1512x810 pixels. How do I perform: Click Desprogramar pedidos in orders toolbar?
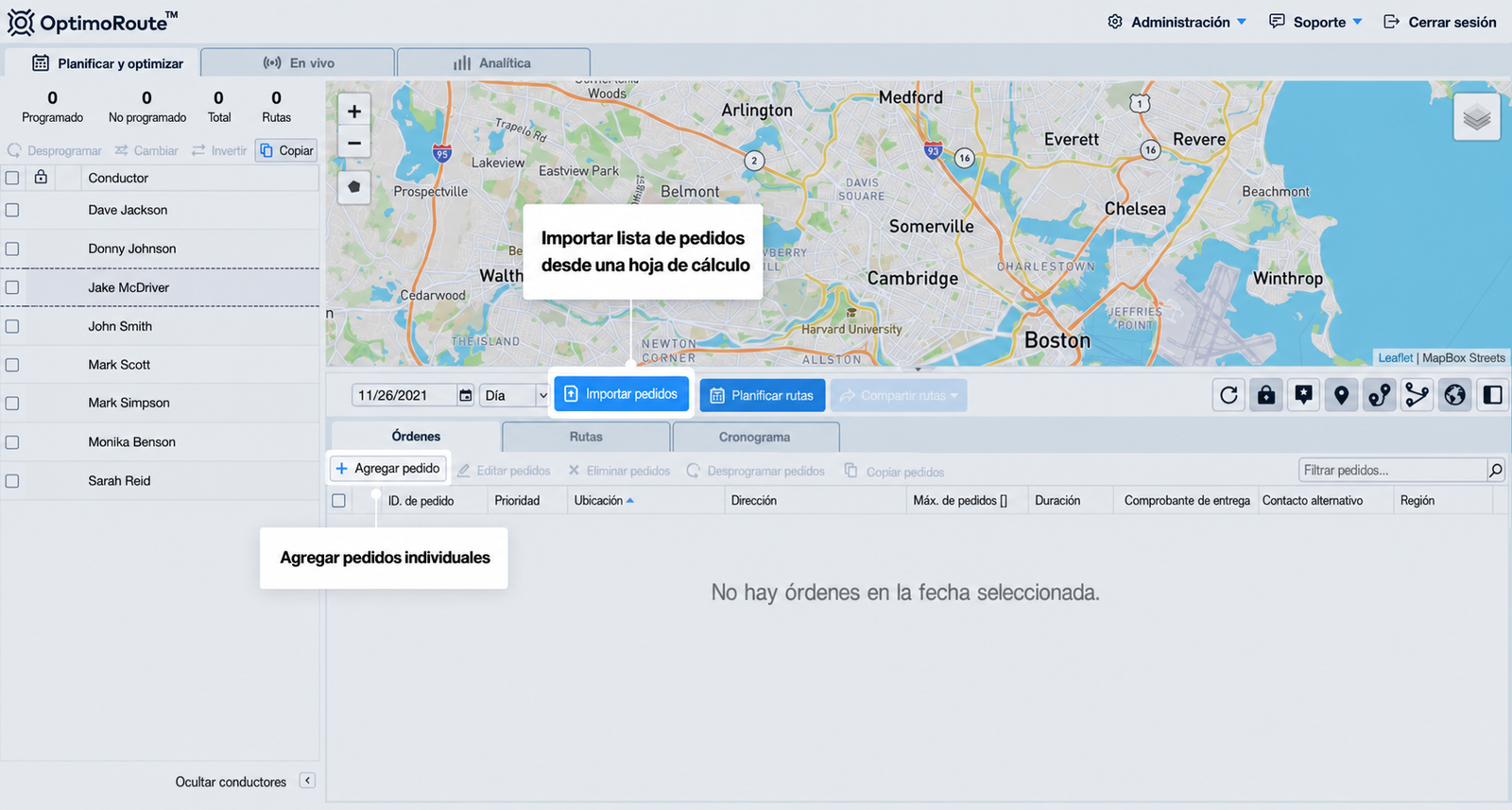756,471
